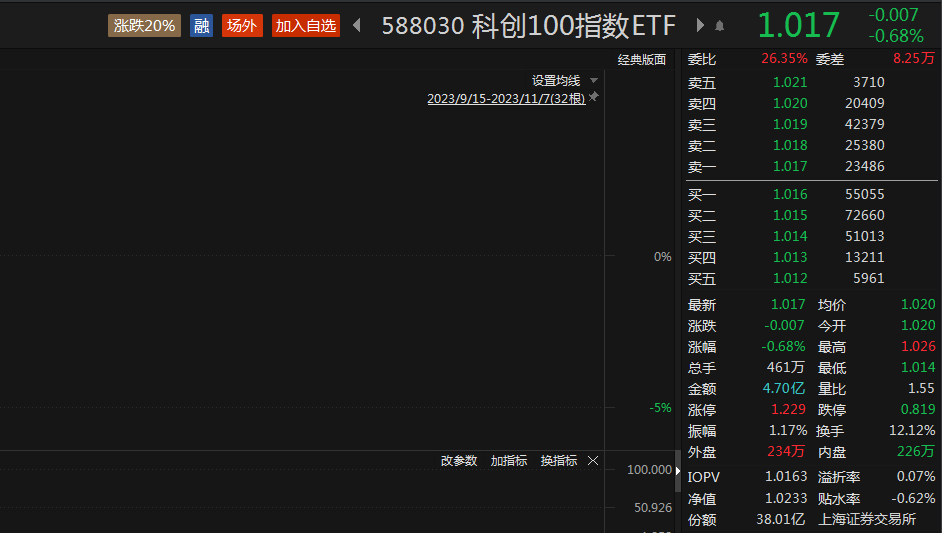Click the stock title 588030 科创100指数ETF
The height and width of the screenshot is (533, 942).
529,26
